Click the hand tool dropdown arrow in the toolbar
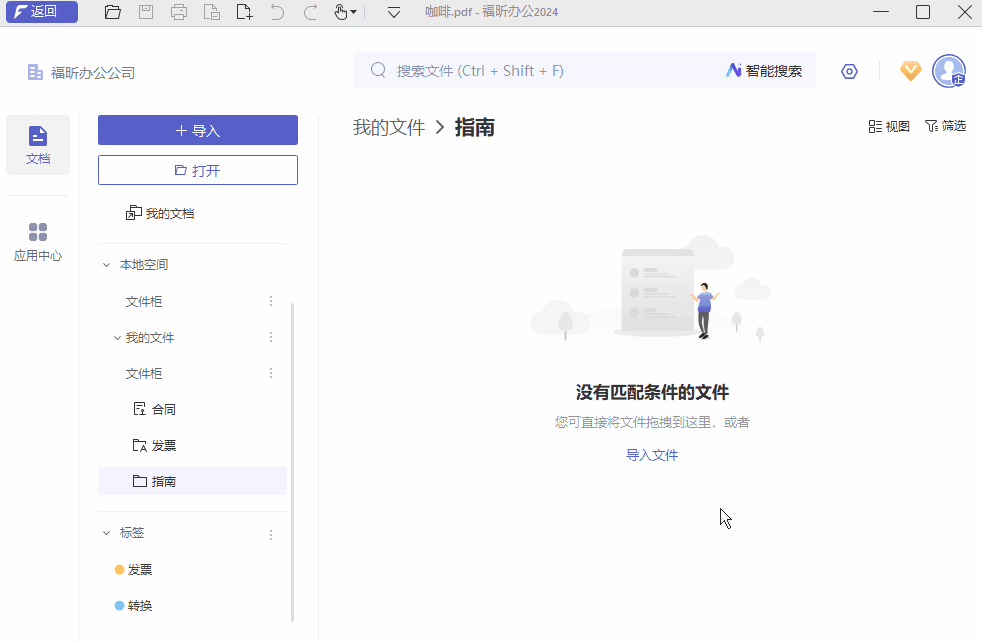Screen dimensions: 982x642 [355, 12]
